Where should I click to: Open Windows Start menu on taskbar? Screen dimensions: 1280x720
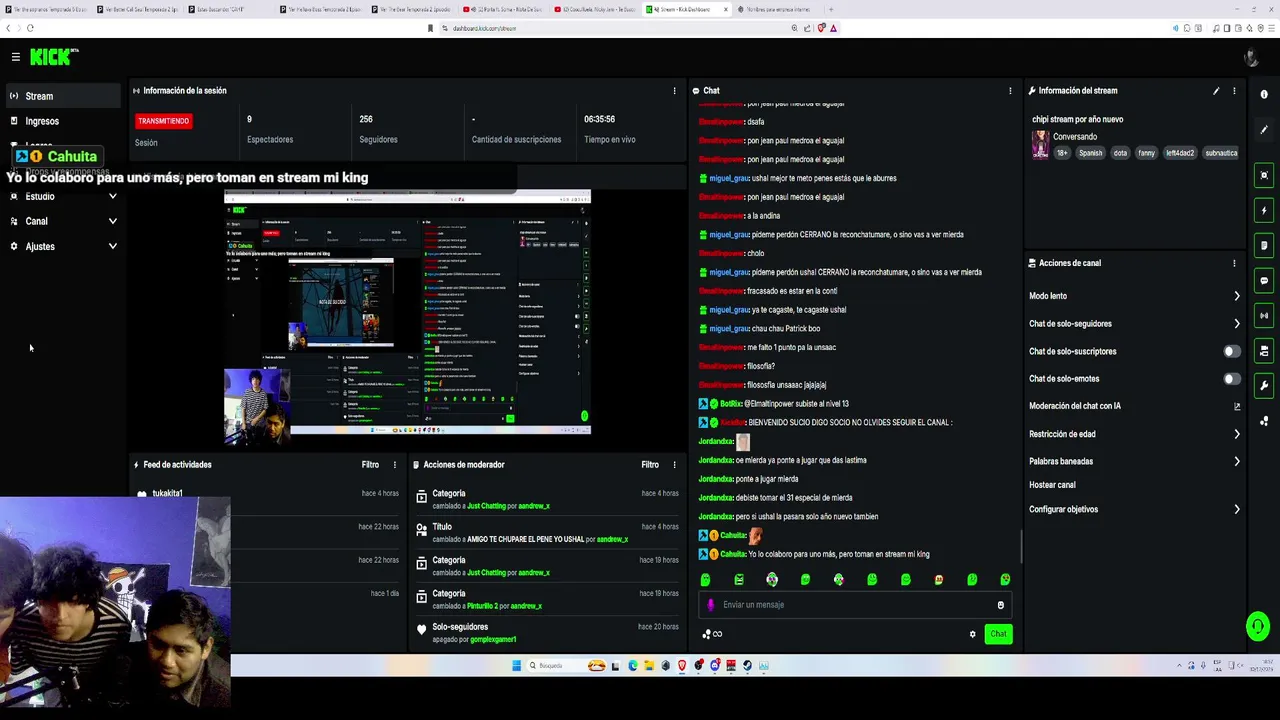tap(517, 666)
